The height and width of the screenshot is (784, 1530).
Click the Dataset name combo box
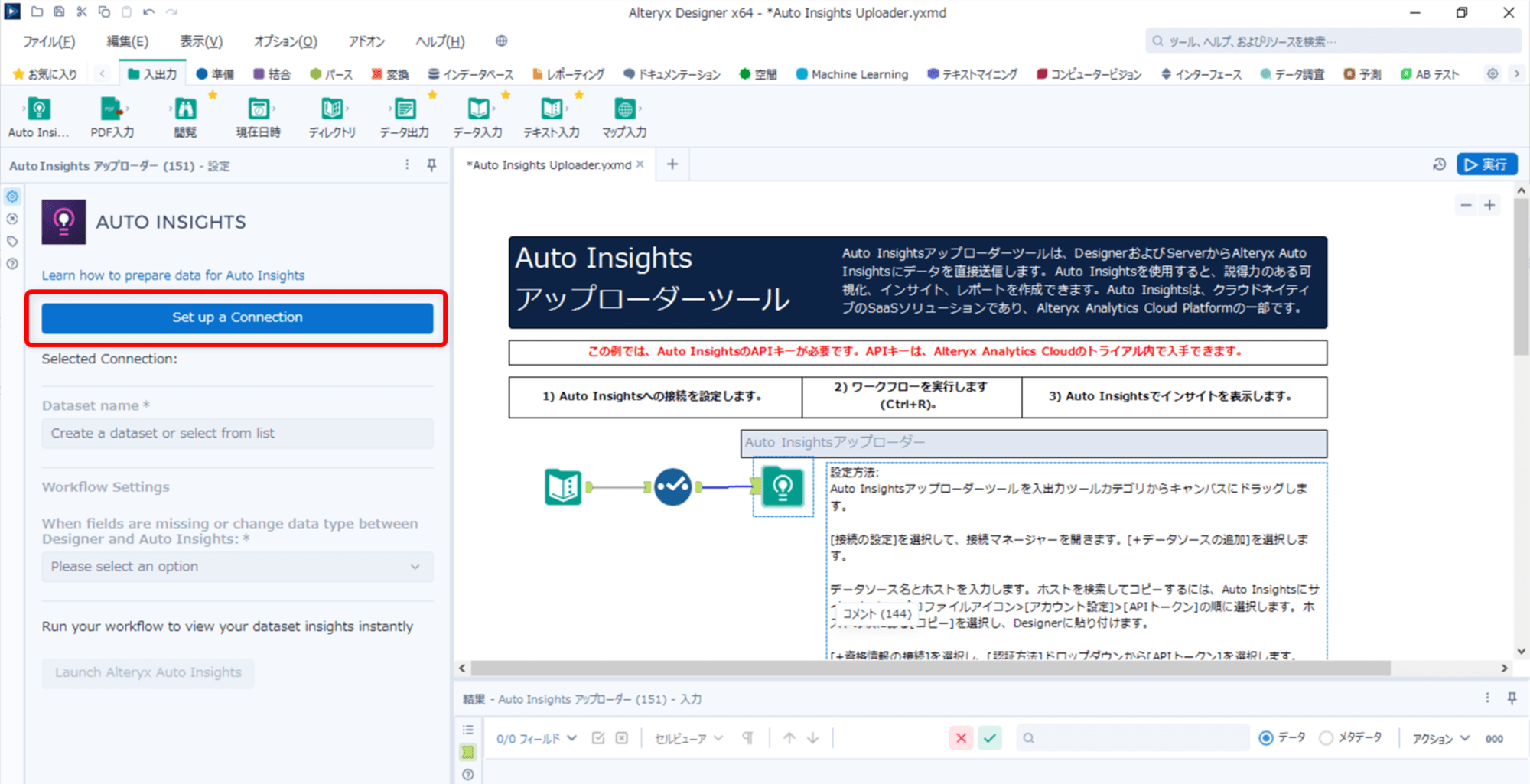pyautogui.click(x=237, y=434)
